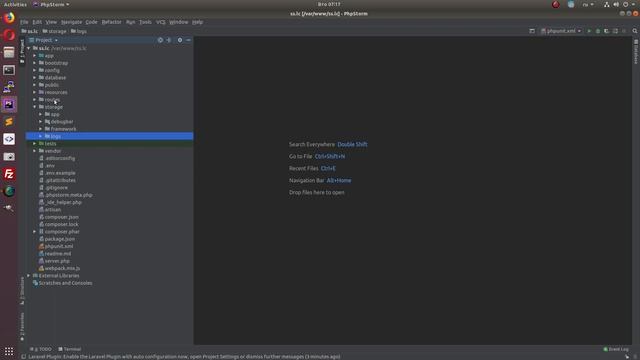The width and height of the screenshot is (640, 360).
Task: Open the Refactor menu
Action: click(x=111, y=22)
